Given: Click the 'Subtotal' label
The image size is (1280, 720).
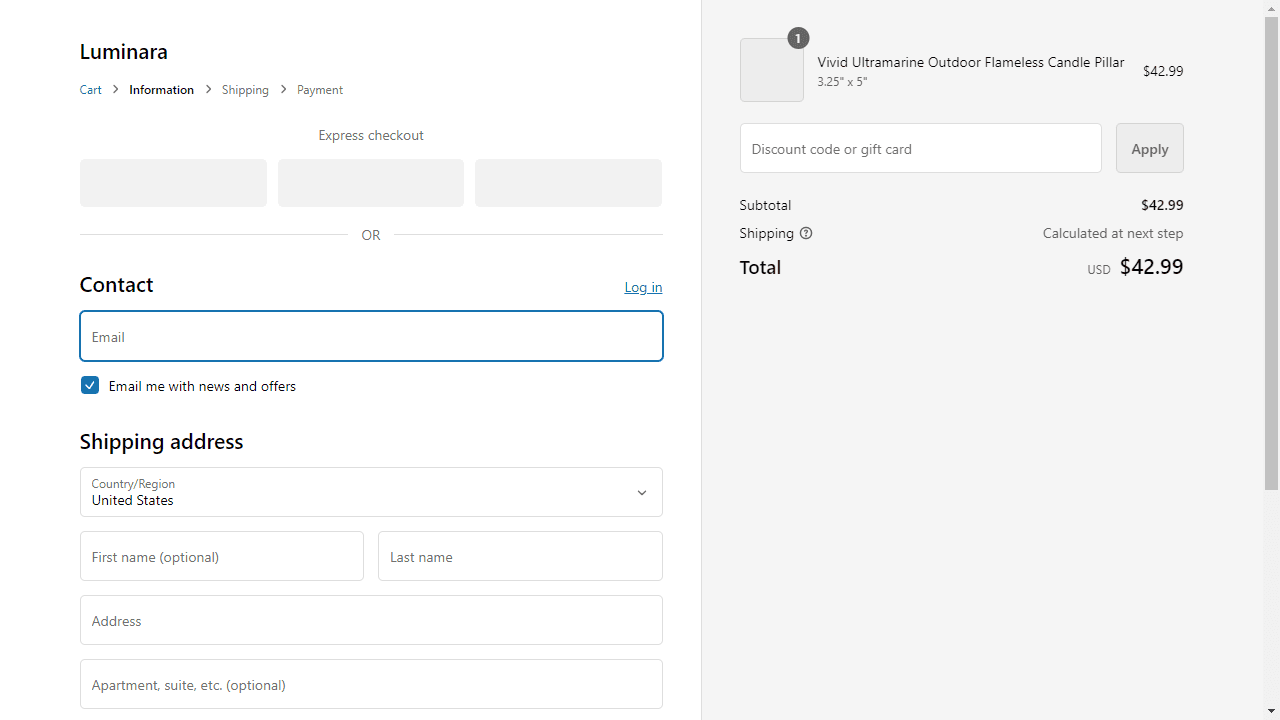Looking at the screenshot, I should coord(765,205).
